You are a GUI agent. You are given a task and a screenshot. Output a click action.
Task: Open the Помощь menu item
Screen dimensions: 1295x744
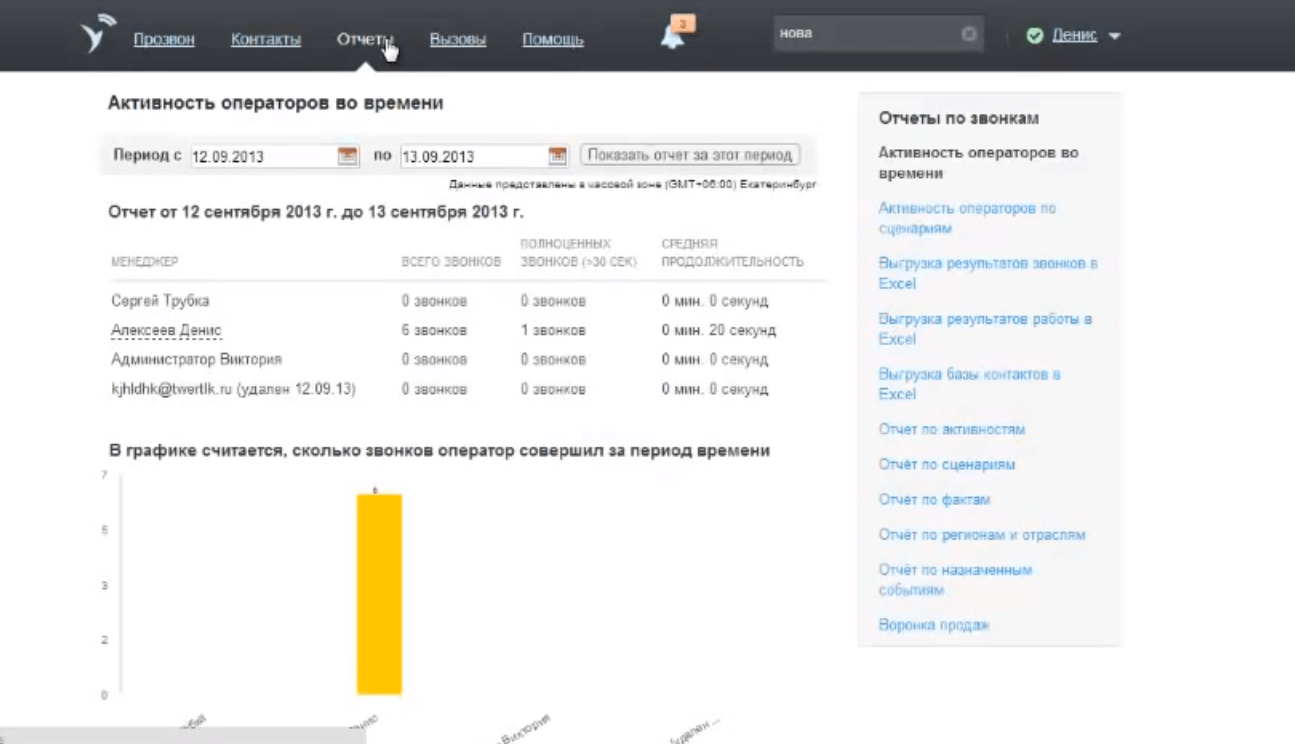[552, 40]
